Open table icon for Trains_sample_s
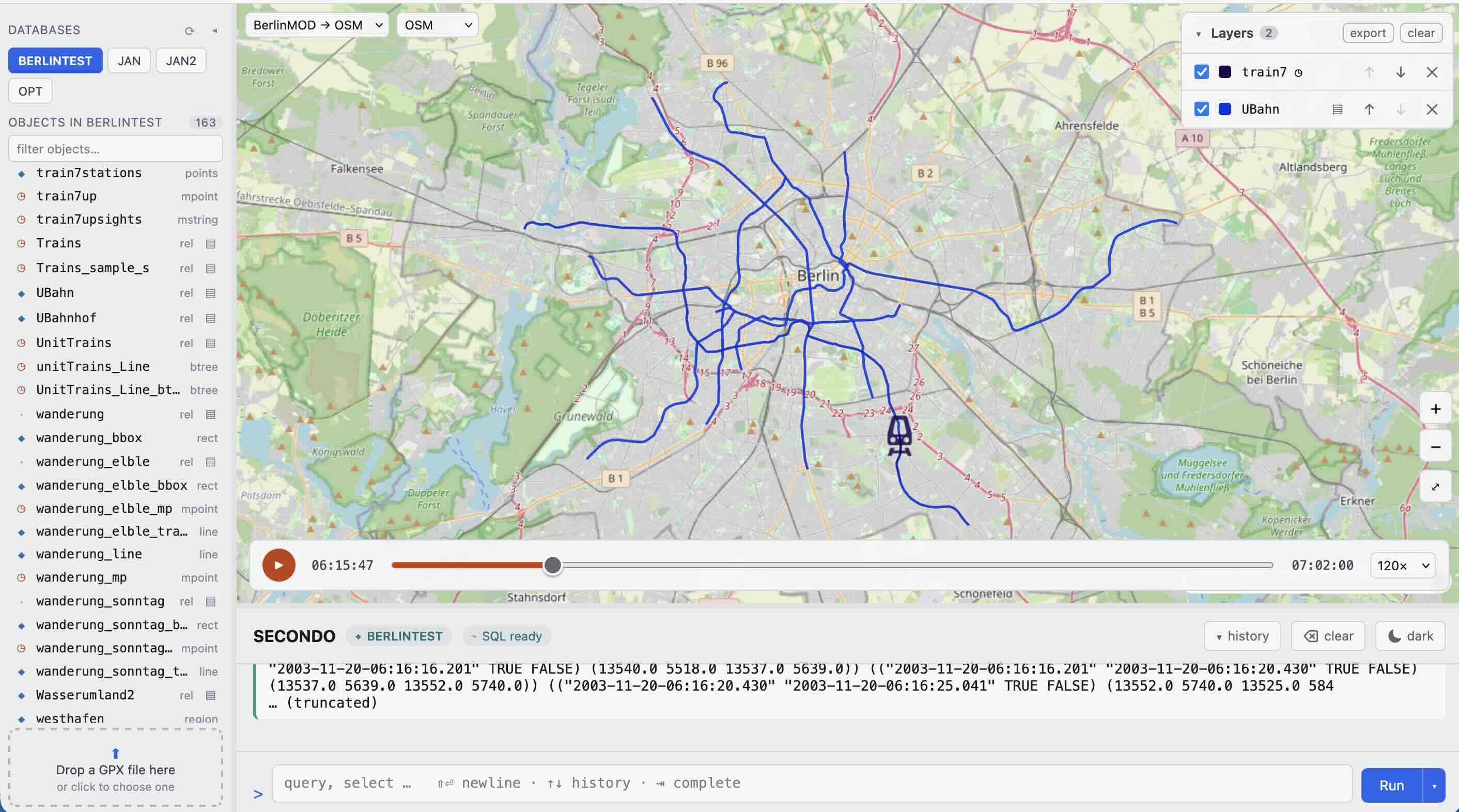This screenshot has width=1459, height=812. coord(210,269)
